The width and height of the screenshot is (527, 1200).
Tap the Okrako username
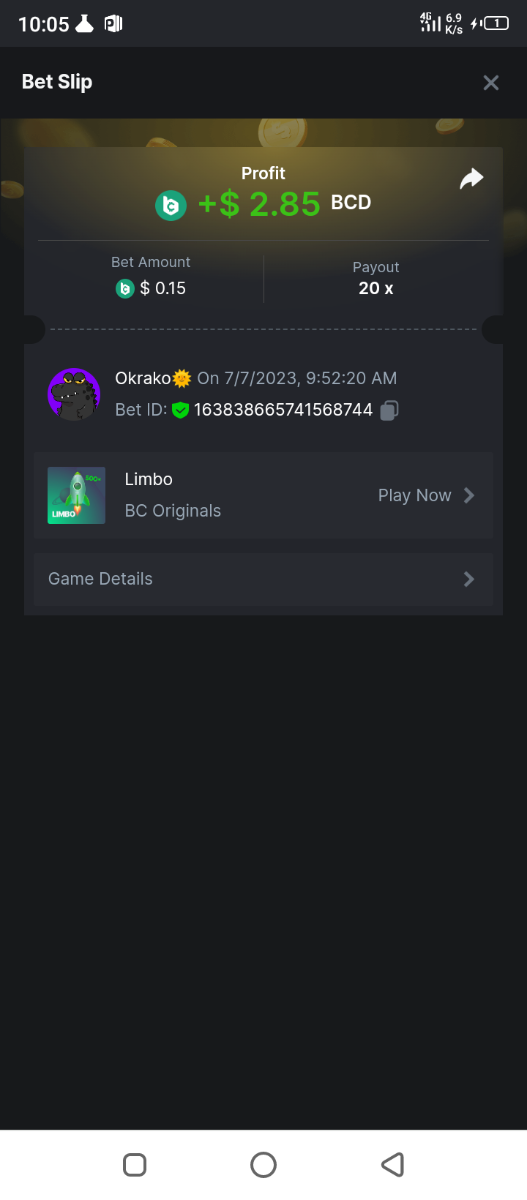click(x=143, y=378)
